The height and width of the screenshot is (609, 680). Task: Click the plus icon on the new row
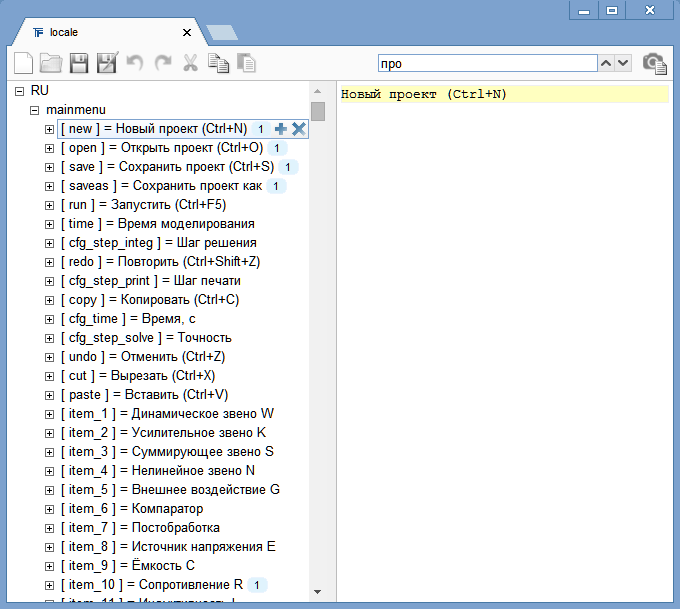281,129
